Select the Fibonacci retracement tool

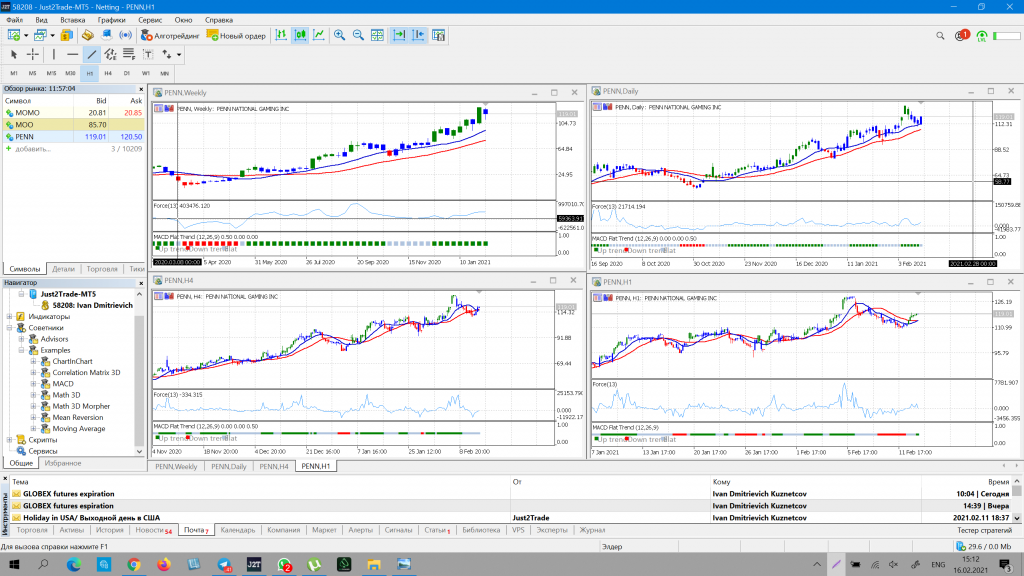point(129,54)
